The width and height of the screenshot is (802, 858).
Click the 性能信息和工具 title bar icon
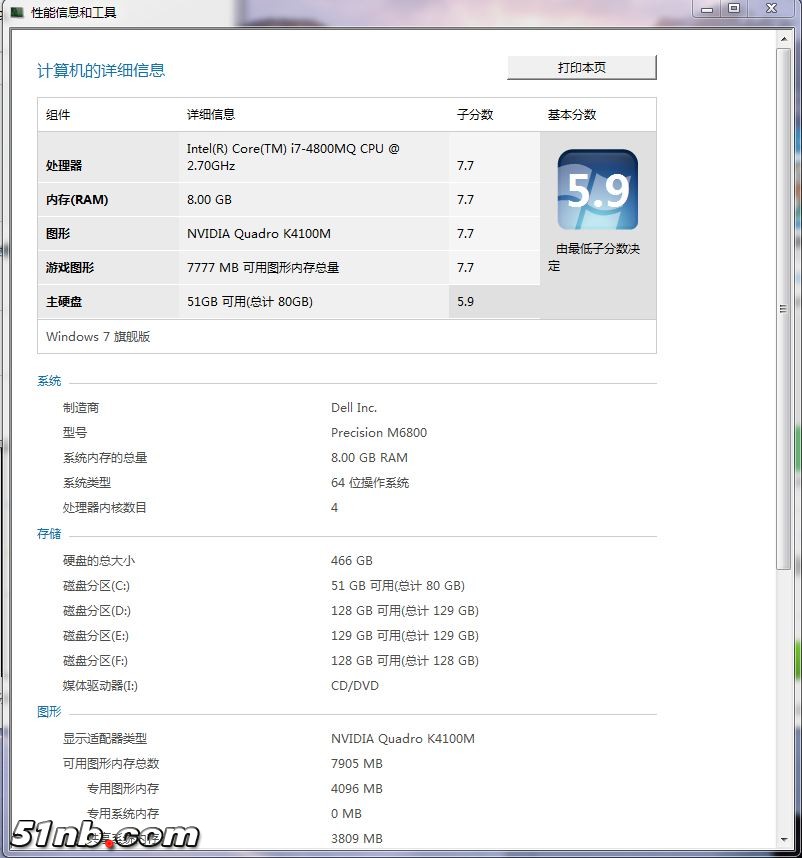point(17,12)
